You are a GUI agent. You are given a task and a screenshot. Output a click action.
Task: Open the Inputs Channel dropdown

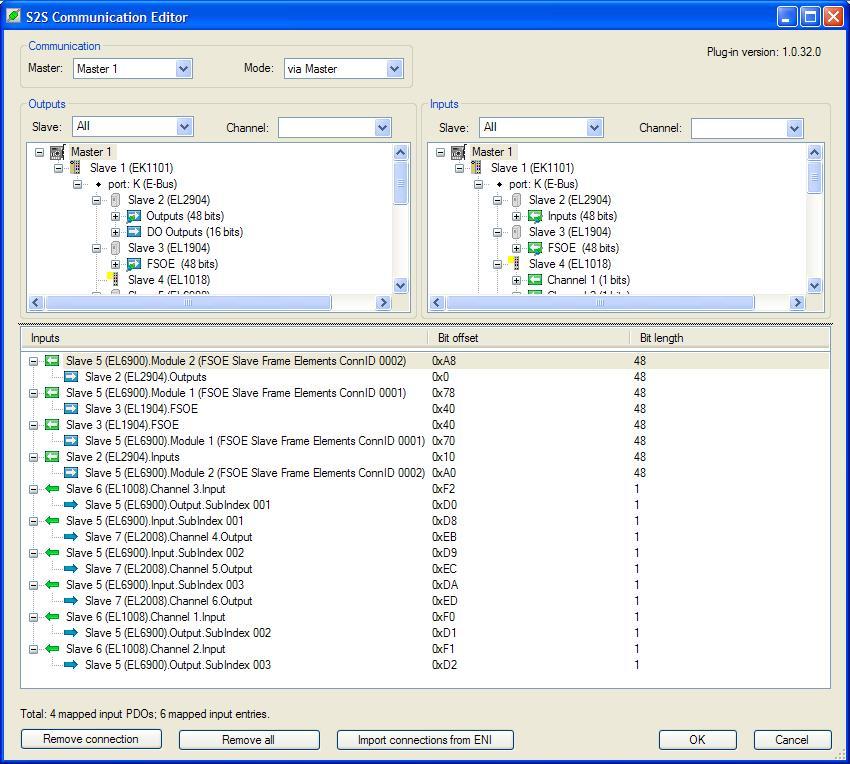coord(794,129)
